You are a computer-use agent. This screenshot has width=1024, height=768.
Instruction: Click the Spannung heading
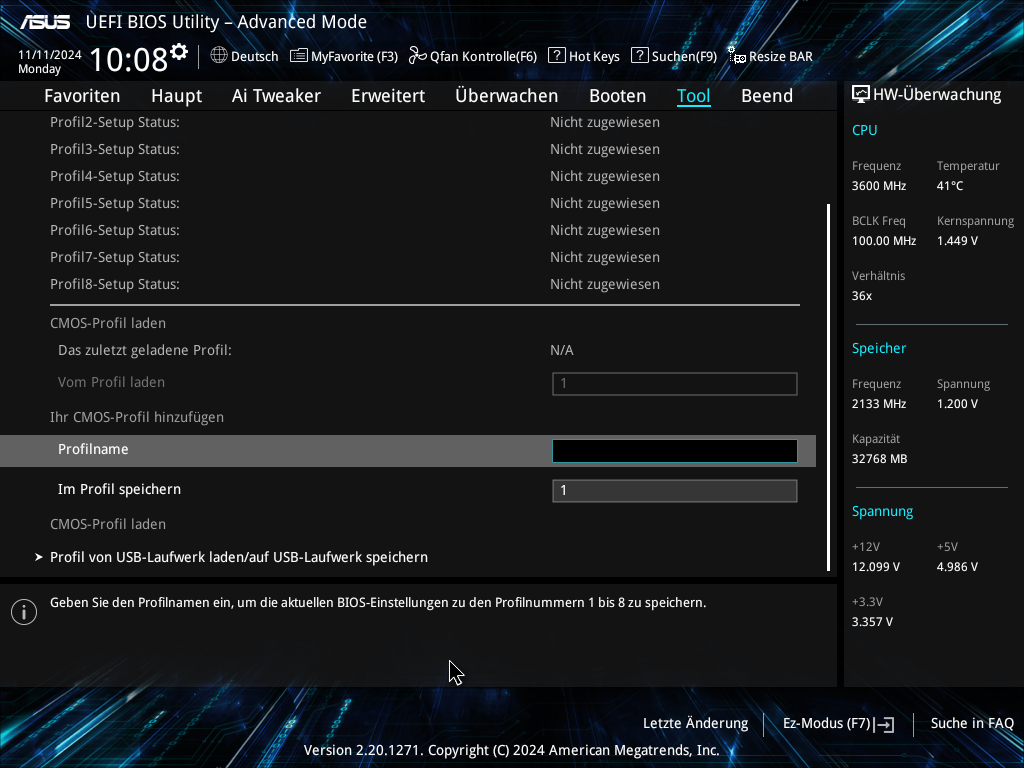pos(882,511)
